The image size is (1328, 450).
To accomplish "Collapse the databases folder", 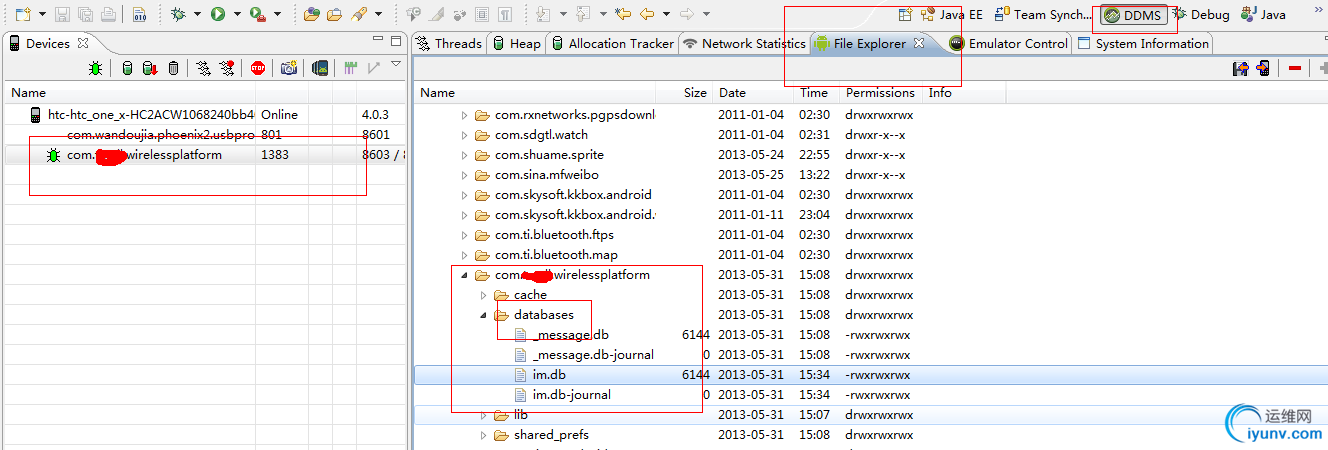I will pos(483,315).
